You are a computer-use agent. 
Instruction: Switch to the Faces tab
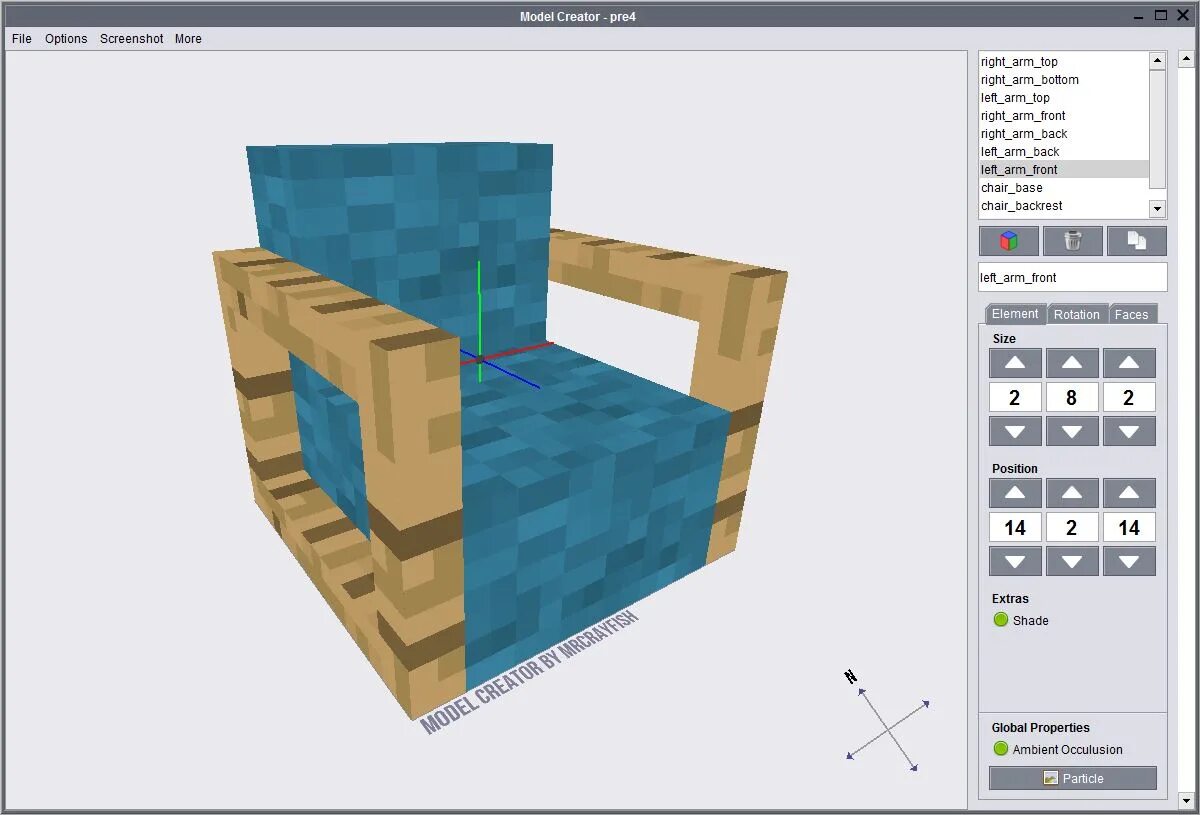(1132, 314)
